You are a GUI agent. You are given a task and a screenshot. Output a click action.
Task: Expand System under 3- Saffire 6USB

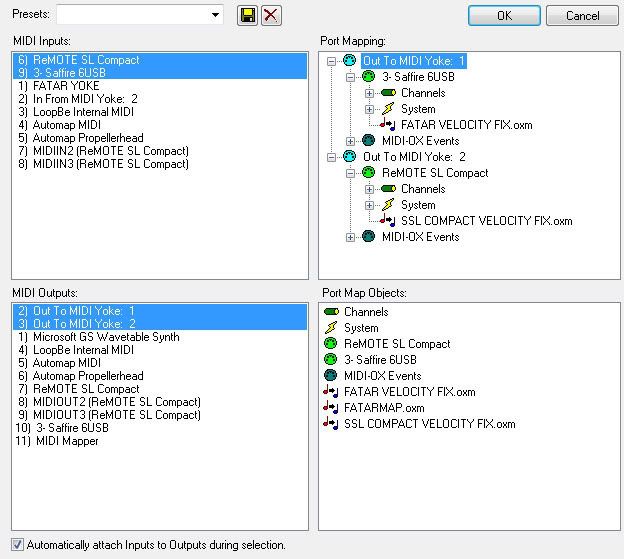369,109
